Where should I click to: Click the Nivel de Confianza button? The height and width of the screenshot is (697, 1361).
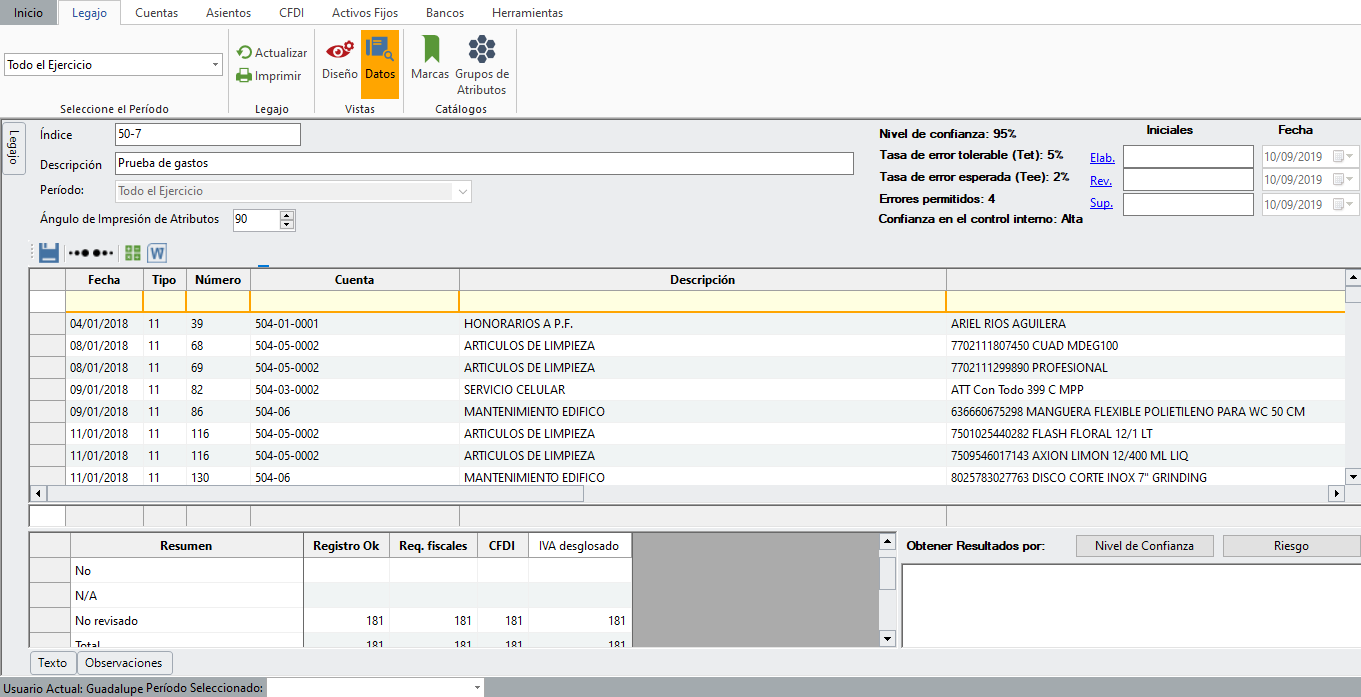[x=1144, y=546]
